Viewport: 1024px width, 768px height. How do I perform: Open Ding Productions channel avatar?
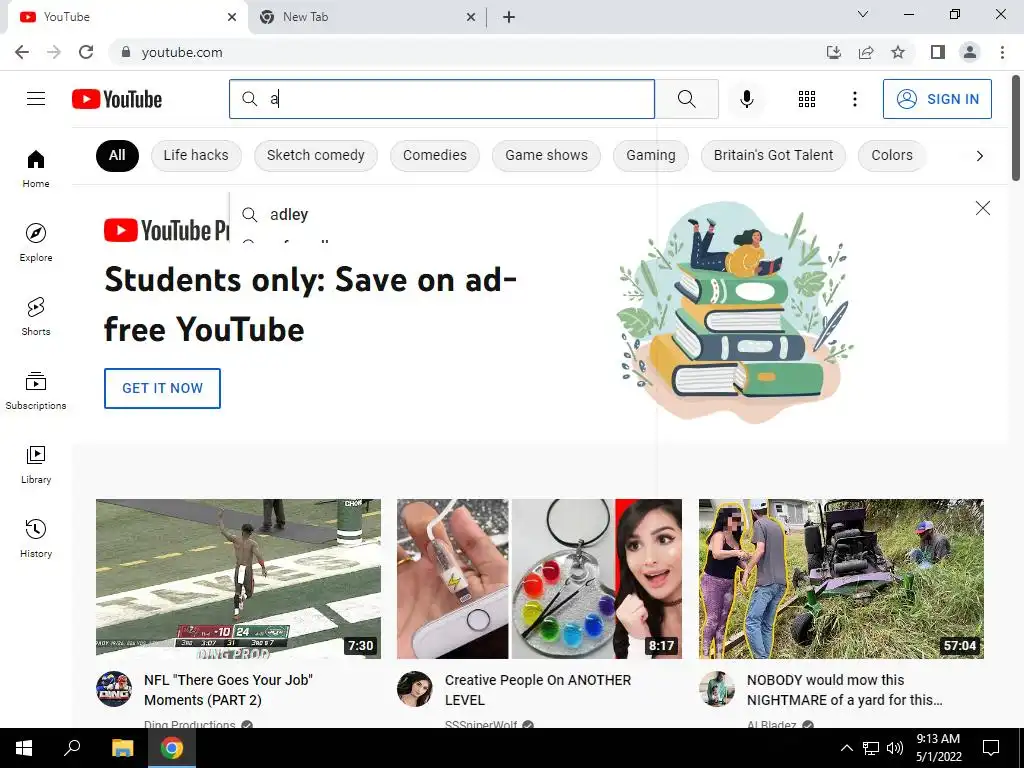(x=114, y=688)
